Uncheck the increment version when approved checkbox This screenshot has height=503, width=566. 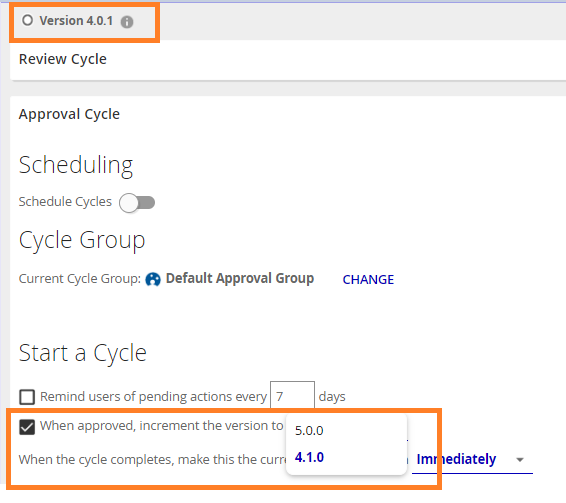[x=27, y=427]
